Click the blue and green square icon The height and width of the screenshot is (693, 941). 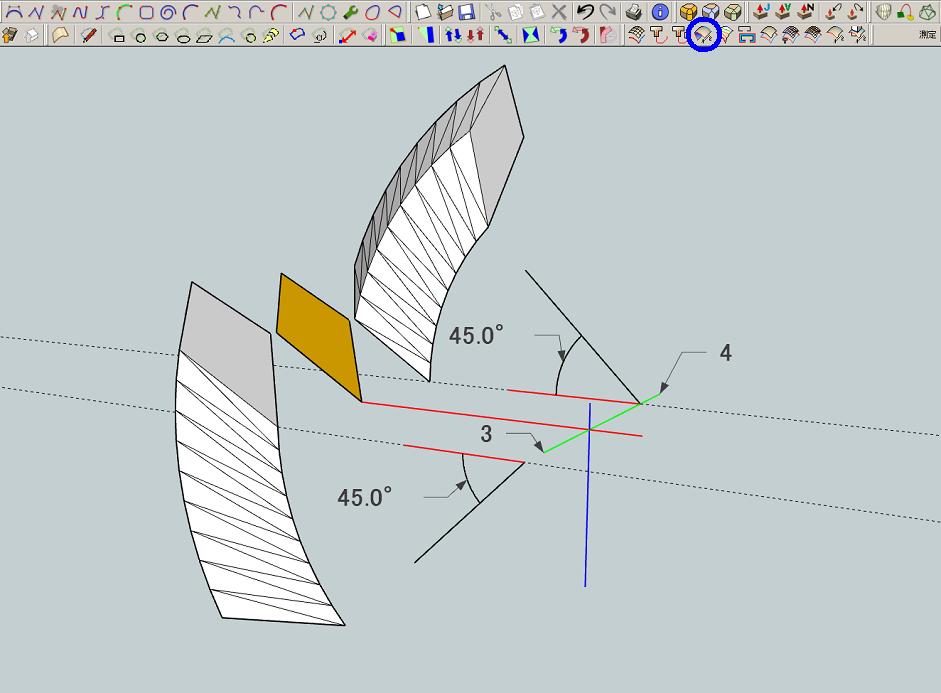pos(397,35)
